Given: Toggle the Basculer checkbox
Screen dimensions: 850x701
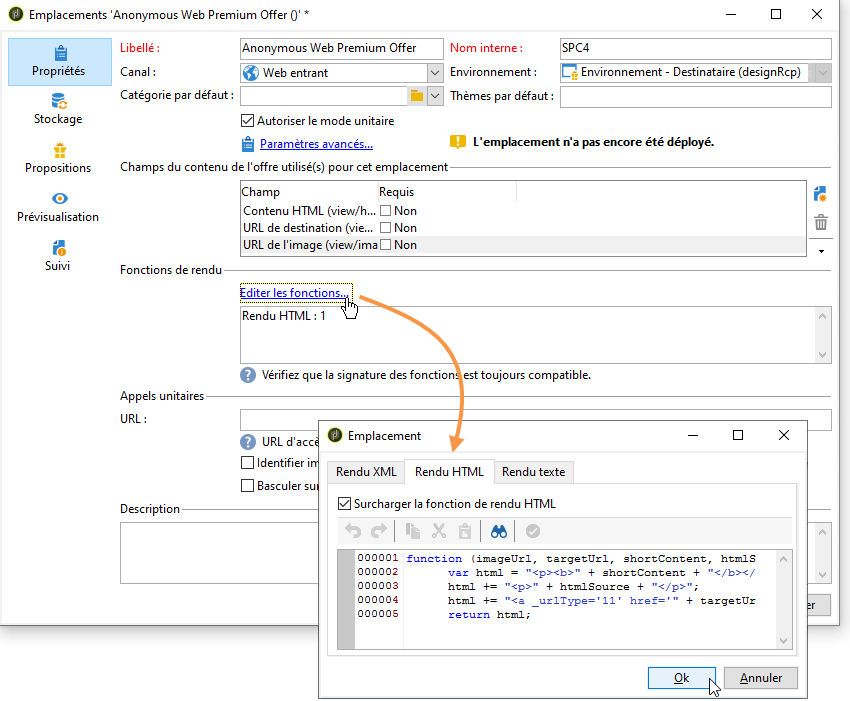Looking at the screenshot, I should [247, 486].
